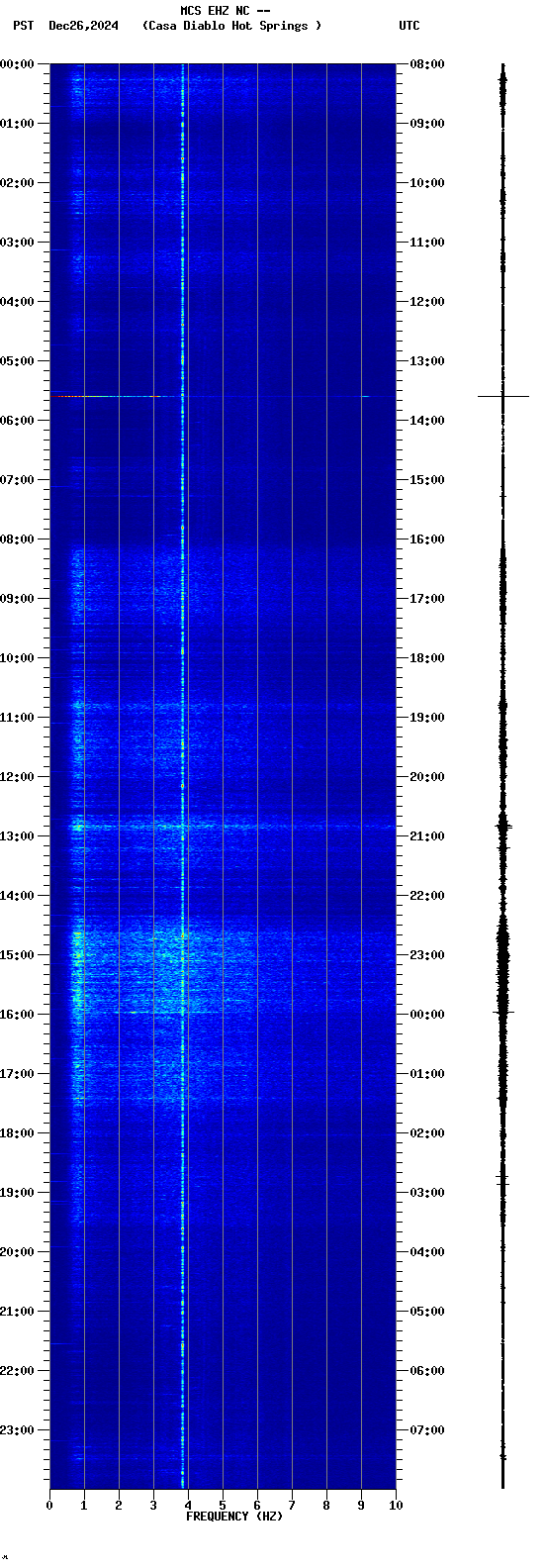Click the 02:00 label on the UTC axis
The height and width of the screenshot is (1568, 546).
coord(426,1133)
